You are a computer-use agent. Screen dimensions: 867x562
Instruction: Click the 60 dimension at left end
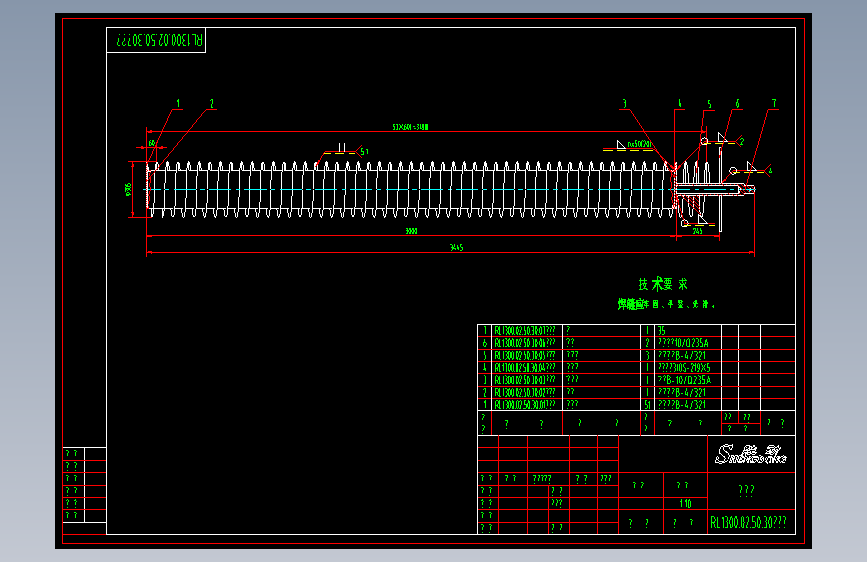point(152,143)
